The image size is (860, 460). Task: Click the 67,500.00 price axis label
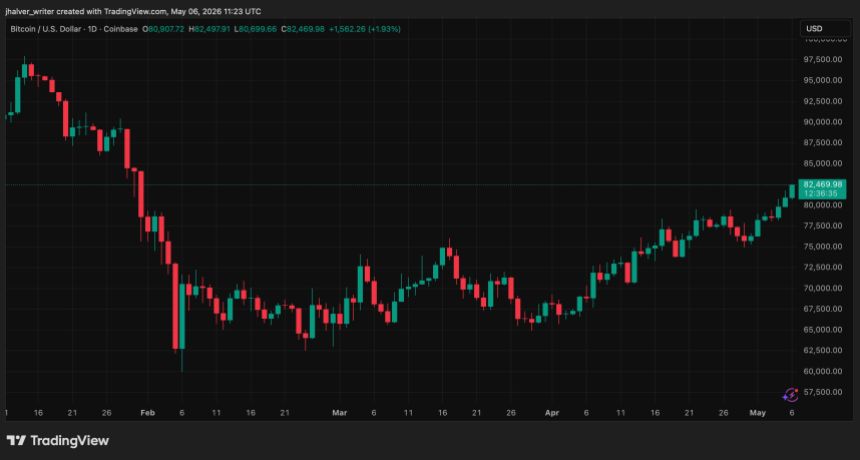tap(823, 309)
